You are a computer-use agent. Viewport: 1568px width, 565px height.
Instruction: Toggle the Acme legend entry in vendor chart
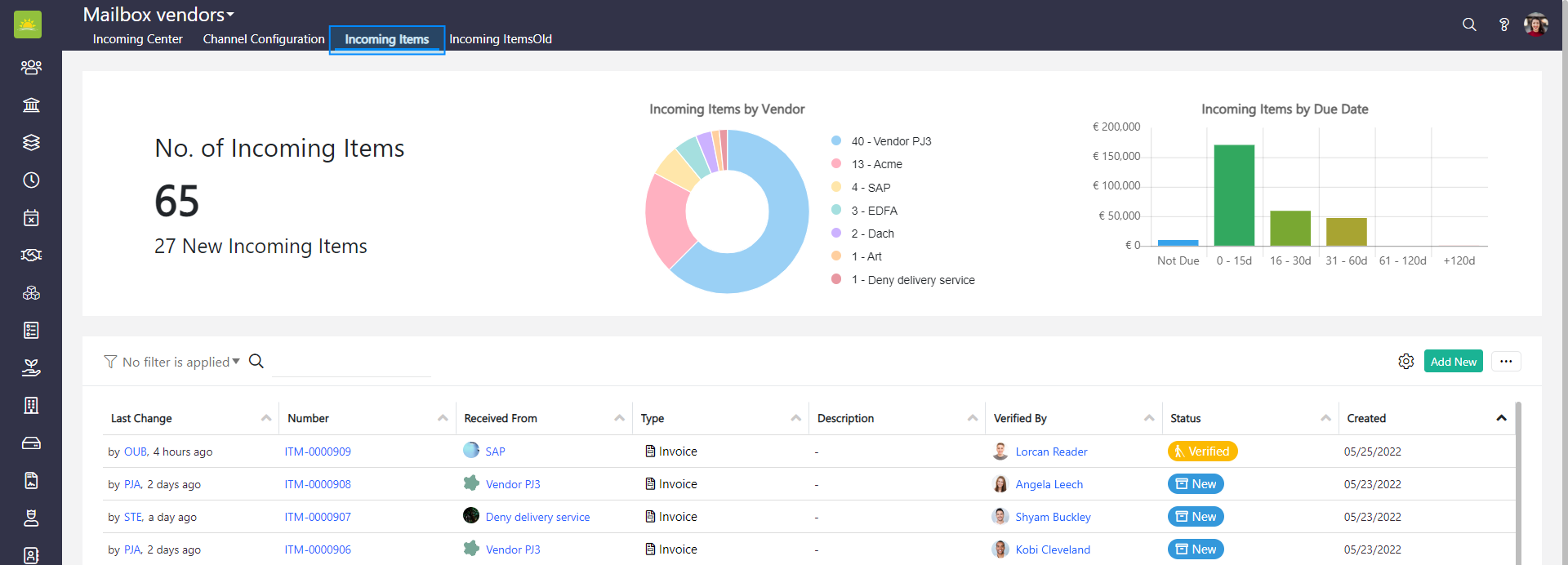pos(876,164)
